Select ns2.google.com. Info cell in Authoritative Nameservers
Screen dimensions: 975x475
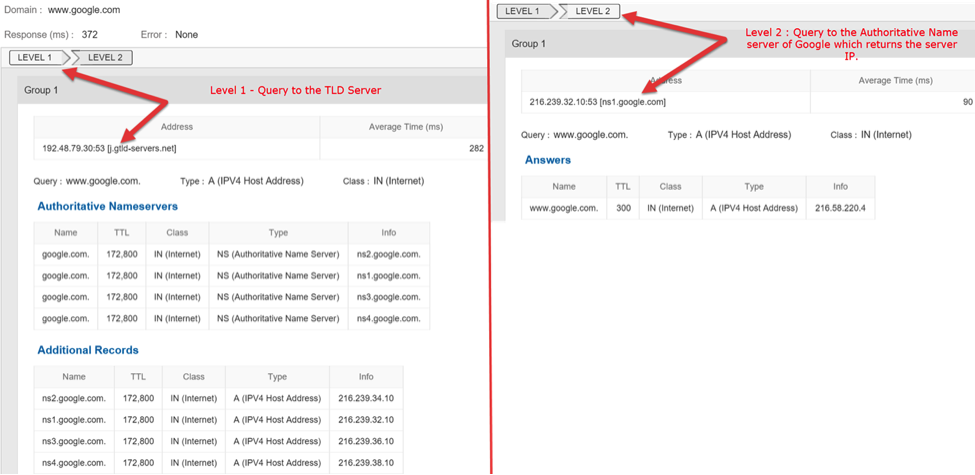(389, 254)
